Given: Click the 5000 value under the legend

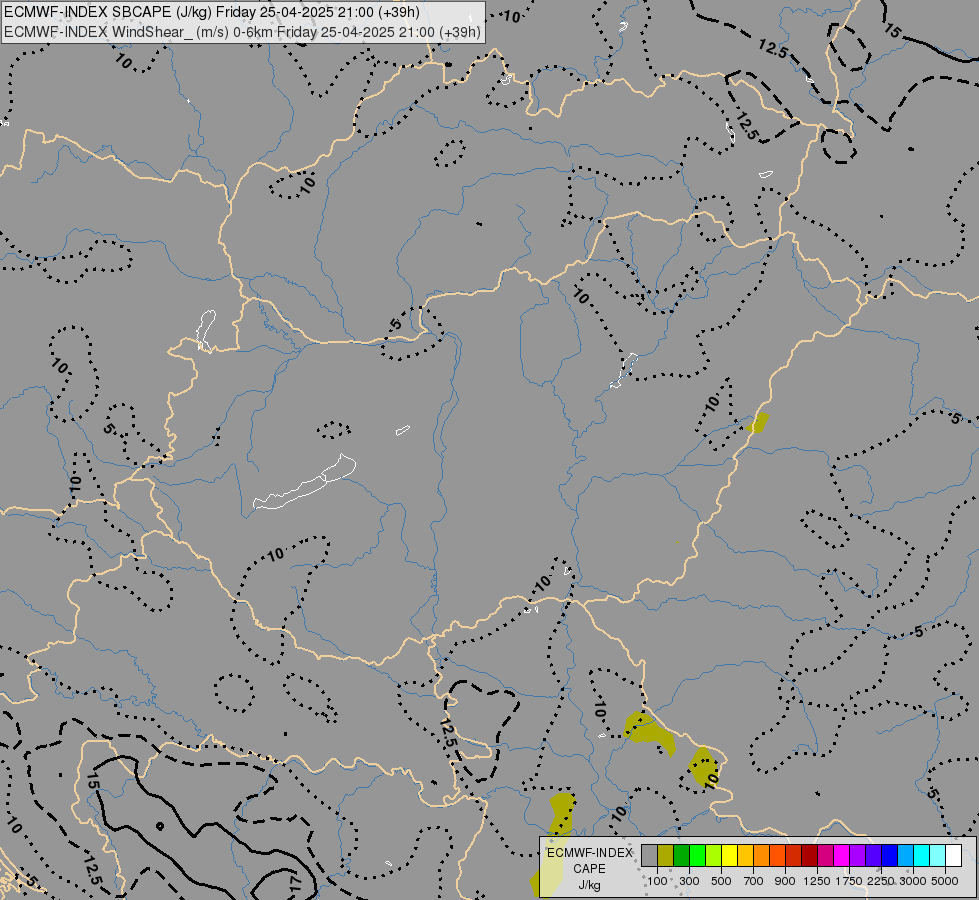Looking at the screenshot, I should (945, 881).
